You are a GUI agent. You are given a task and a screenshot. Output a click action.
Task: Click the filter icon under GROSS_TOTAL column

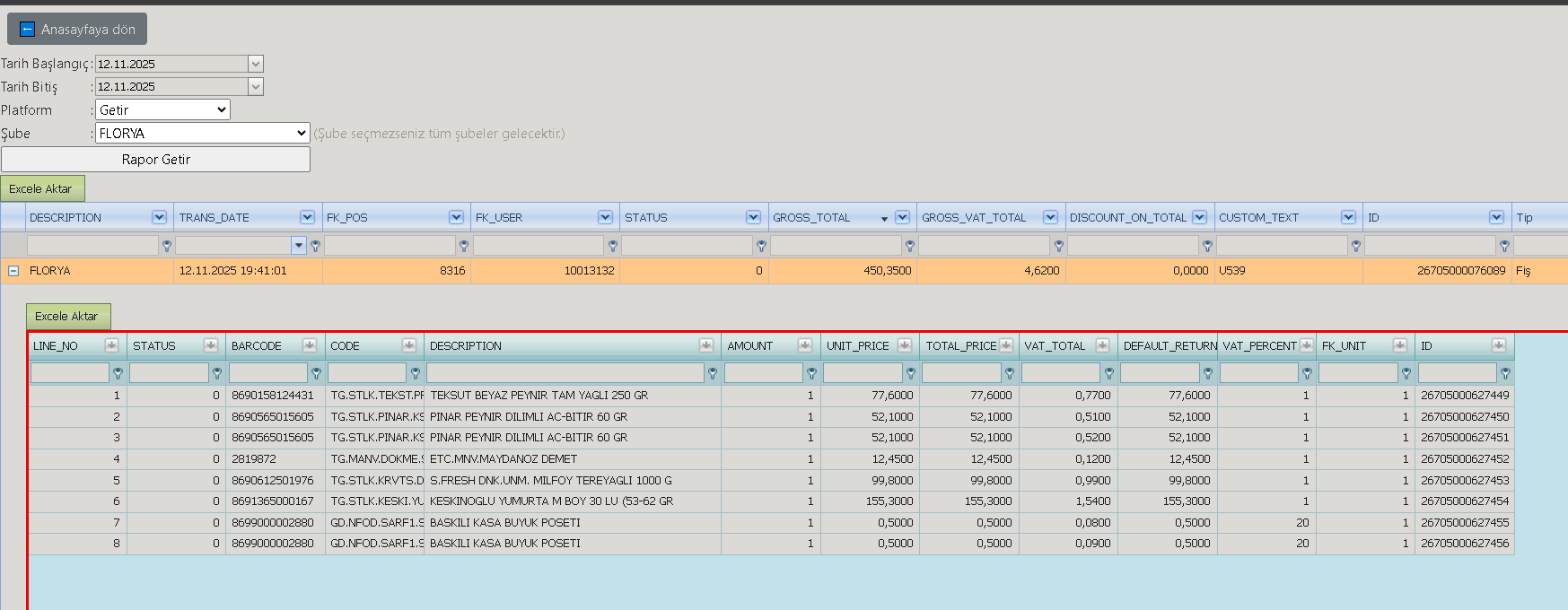(910, 246)
